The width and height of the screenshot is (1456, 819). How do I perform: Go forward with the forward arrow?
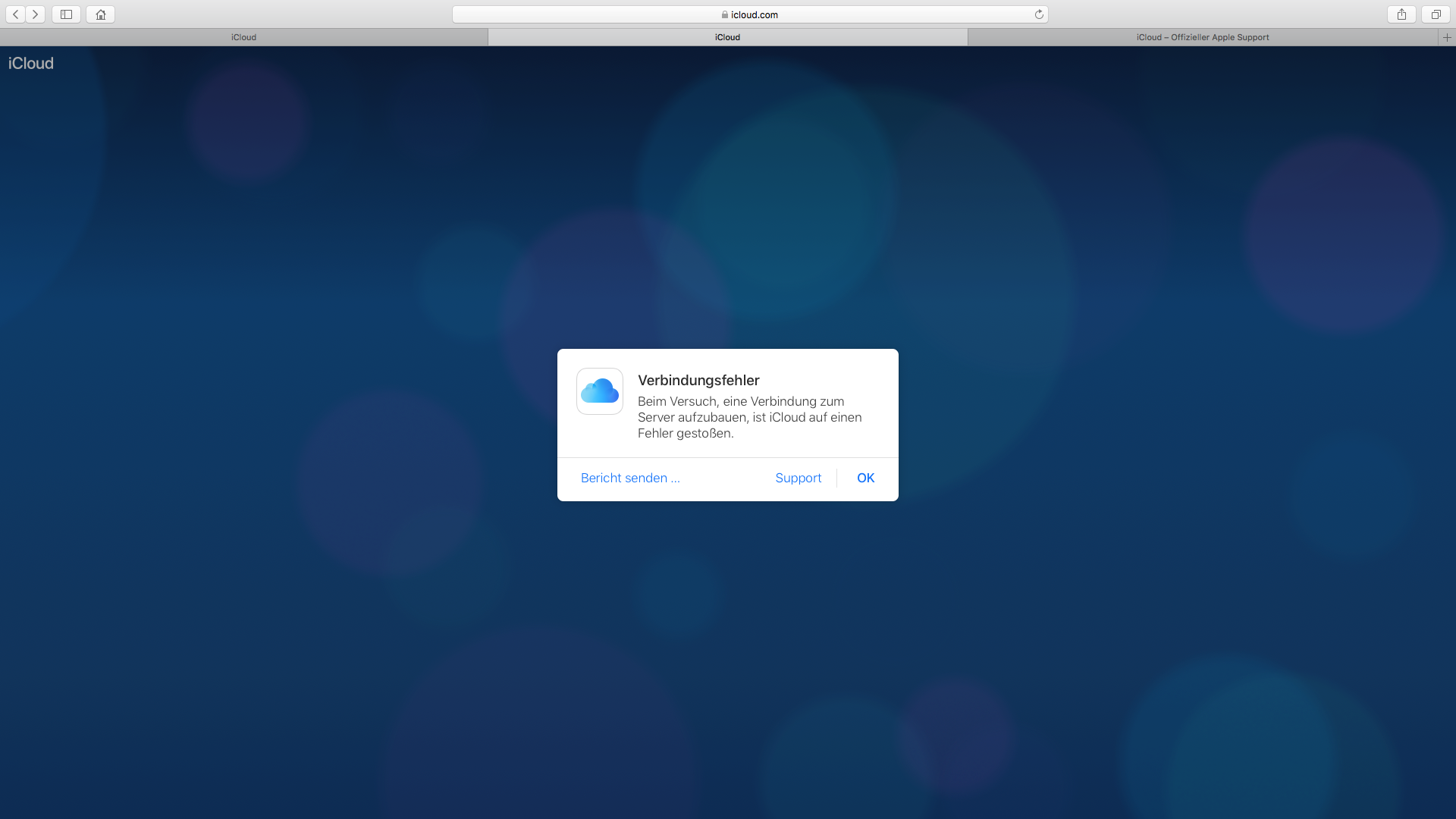pos(35,14)
